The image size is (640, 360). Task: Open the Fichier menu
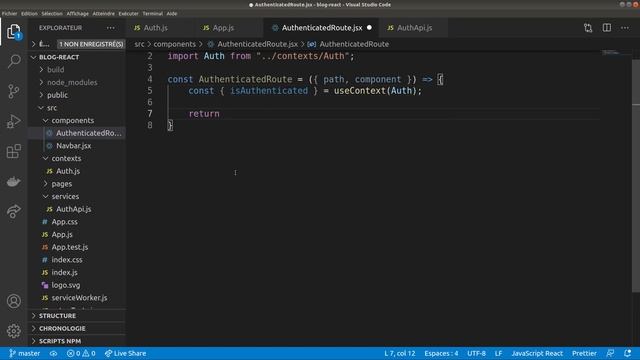tap(9, 13)
